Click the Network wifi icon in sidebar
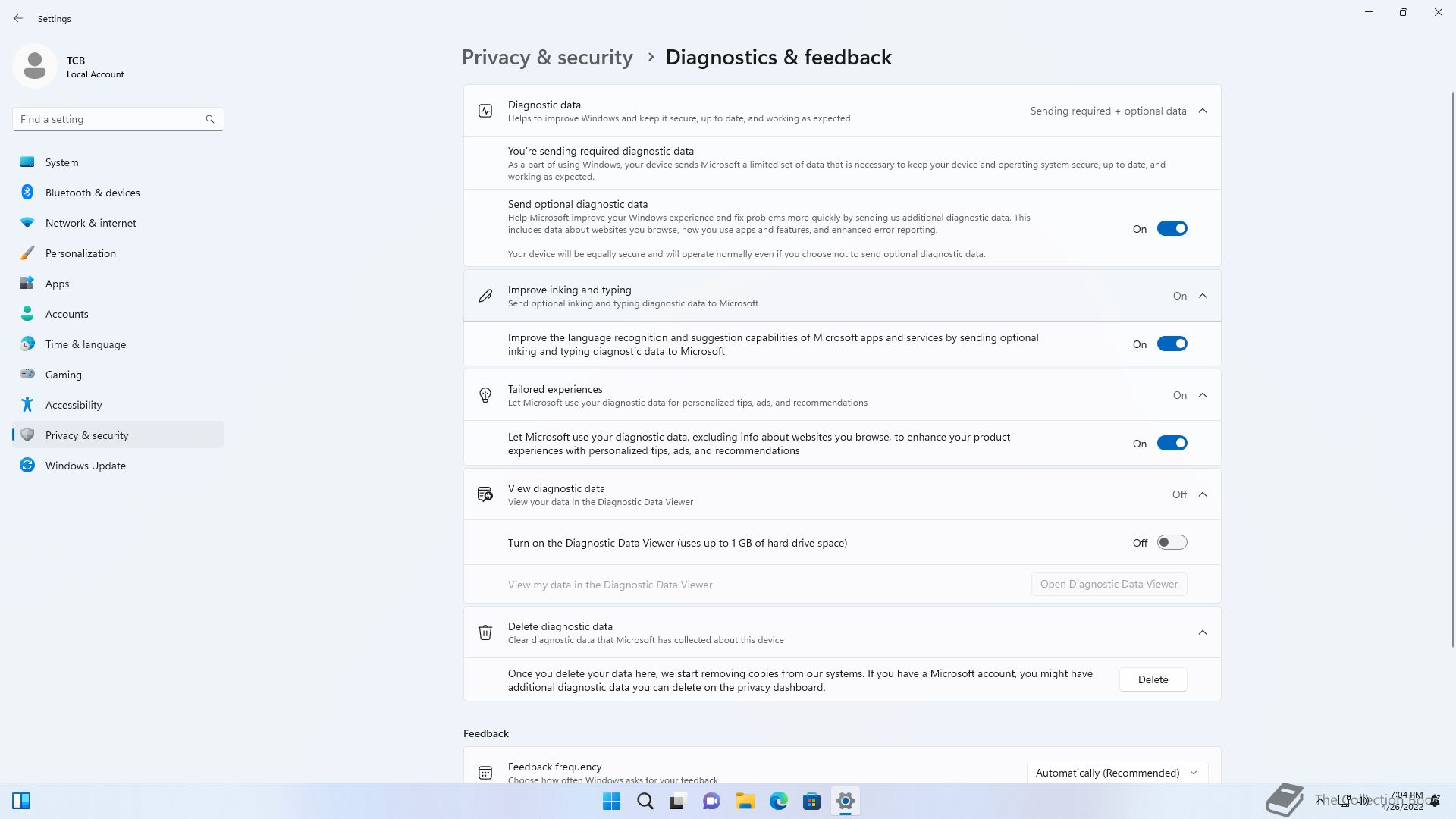Image resolution: width=1456 pixels, height=819 pixels. (27, 223)
